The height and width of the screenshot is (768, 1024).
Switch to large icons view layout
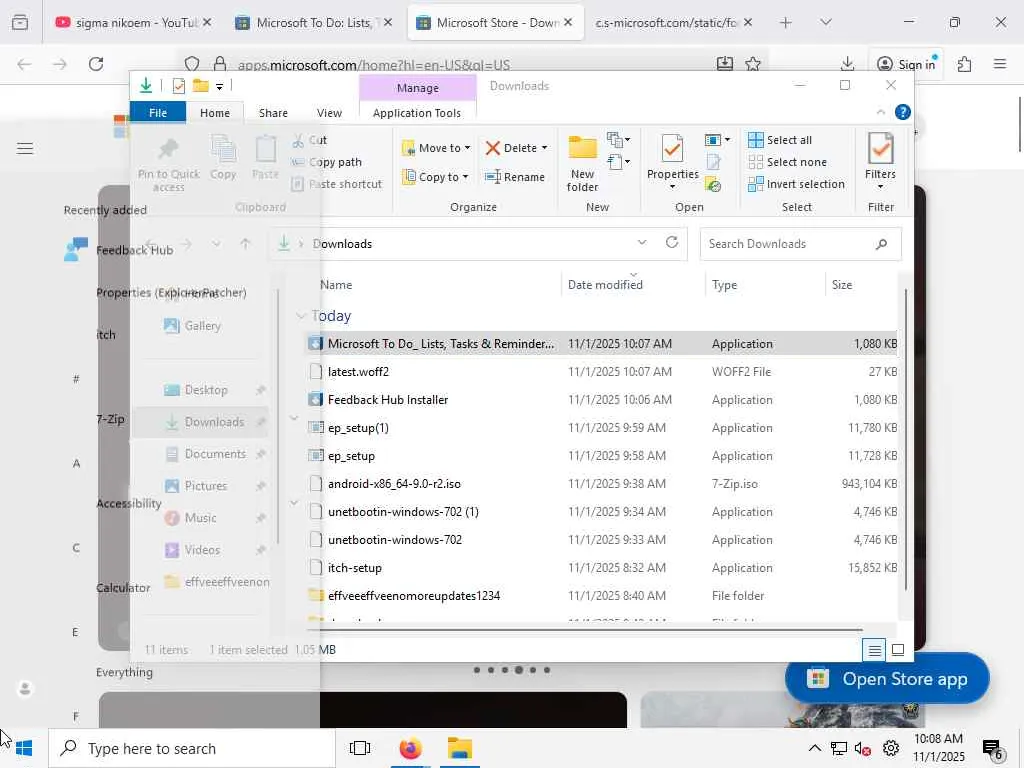tap(898, 650)
